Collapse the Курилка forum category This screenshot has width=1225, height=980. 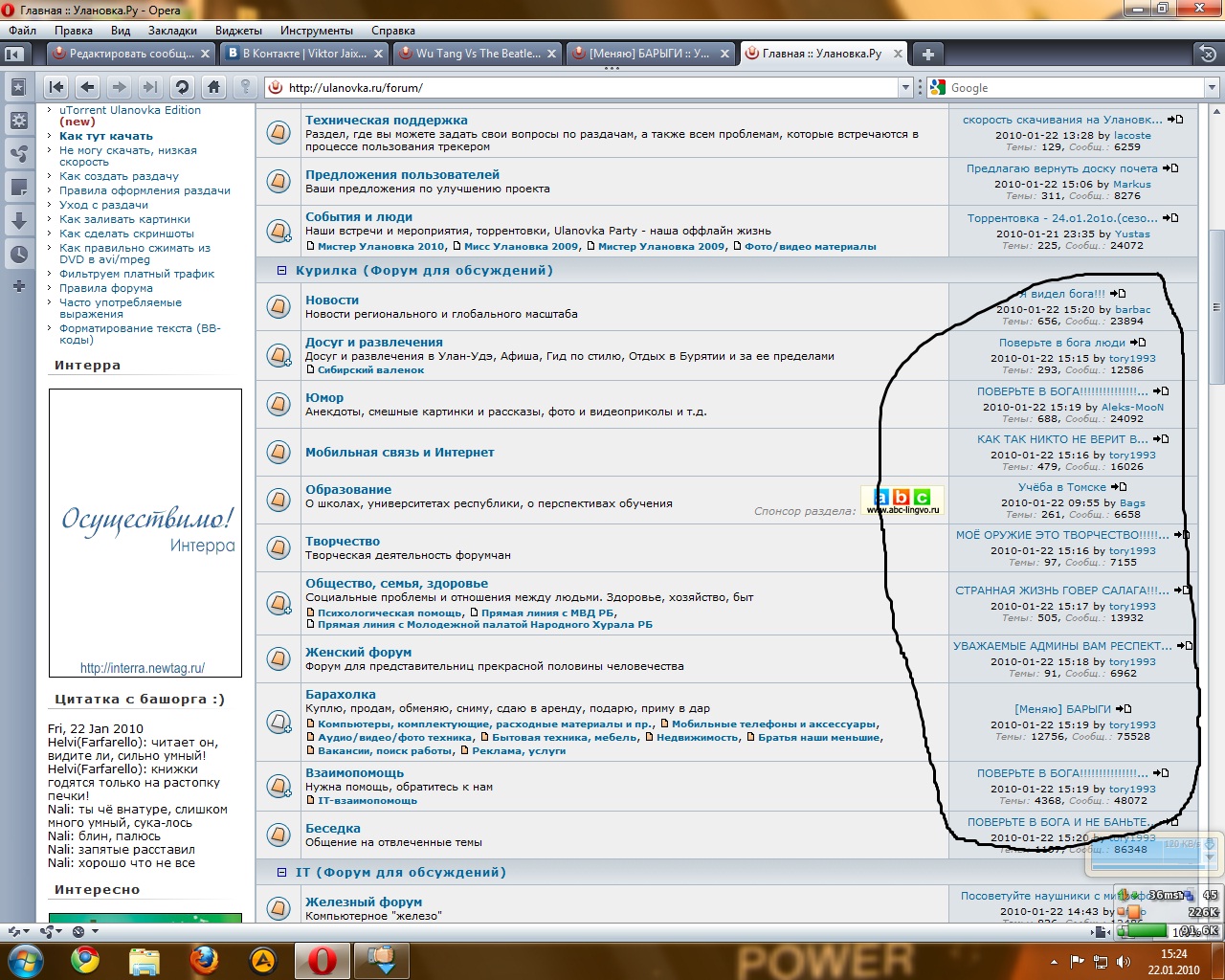pos(281,271)
